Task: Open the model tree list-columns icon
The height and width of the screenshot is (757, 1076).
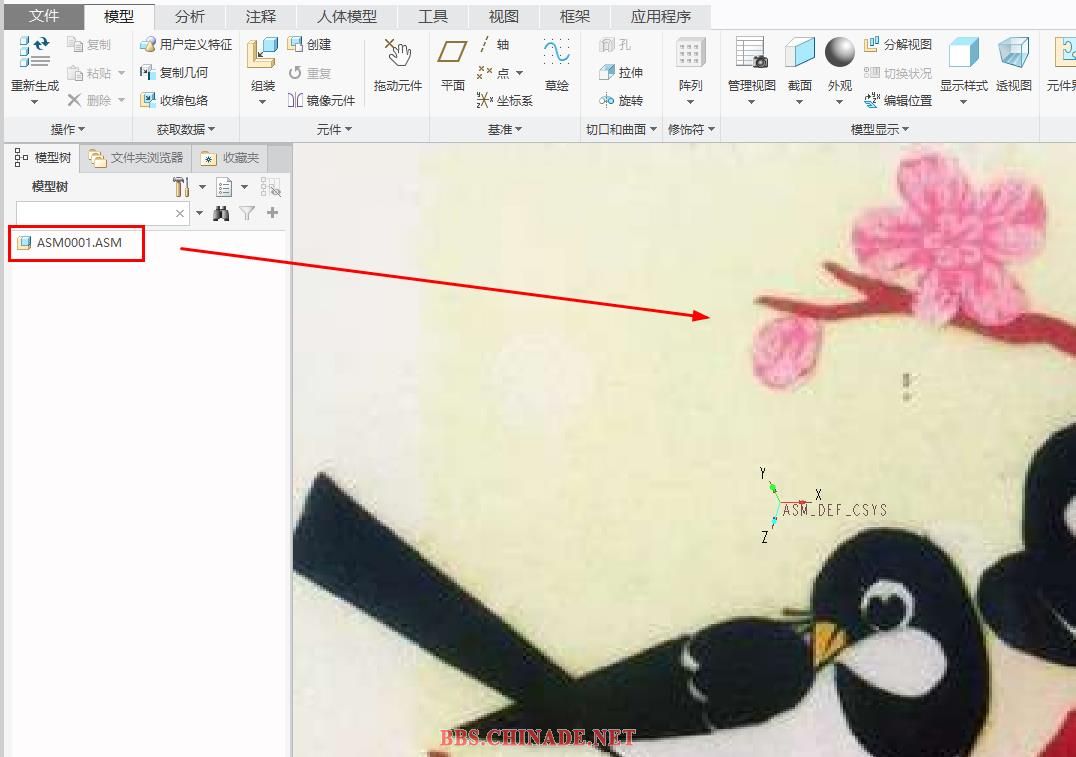Action: pyautogui.click(x=224, y=187)
